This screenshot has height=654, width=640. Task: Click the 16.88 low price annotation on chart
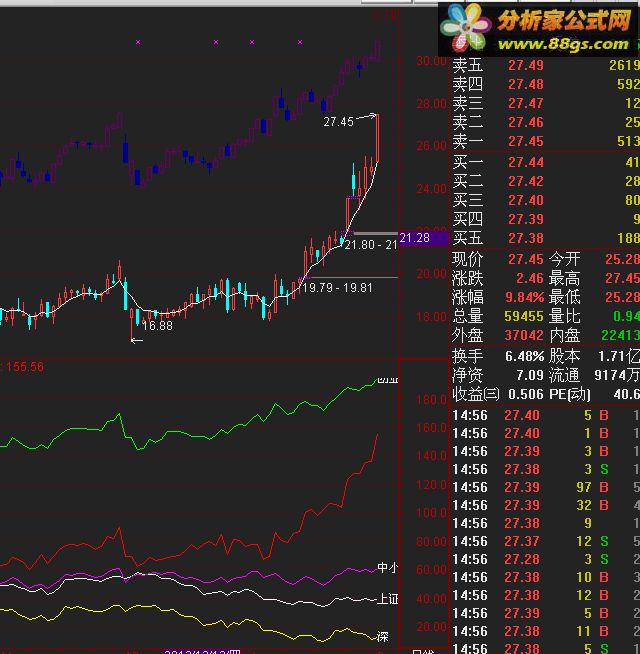157,326
